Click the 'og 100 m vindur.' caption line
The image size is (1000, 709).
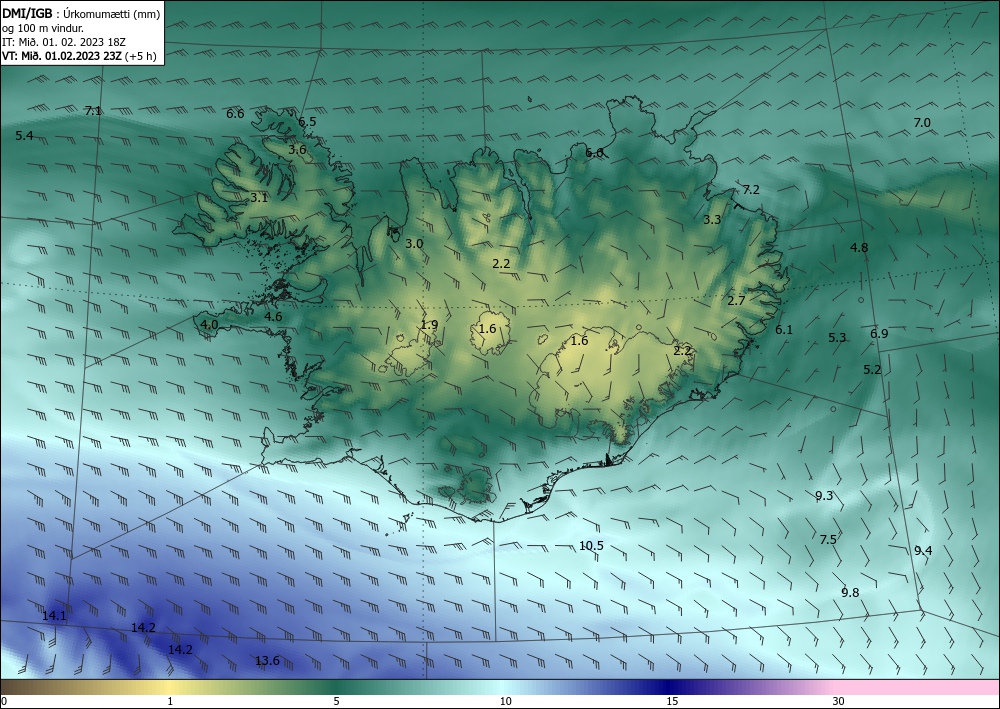43,28
